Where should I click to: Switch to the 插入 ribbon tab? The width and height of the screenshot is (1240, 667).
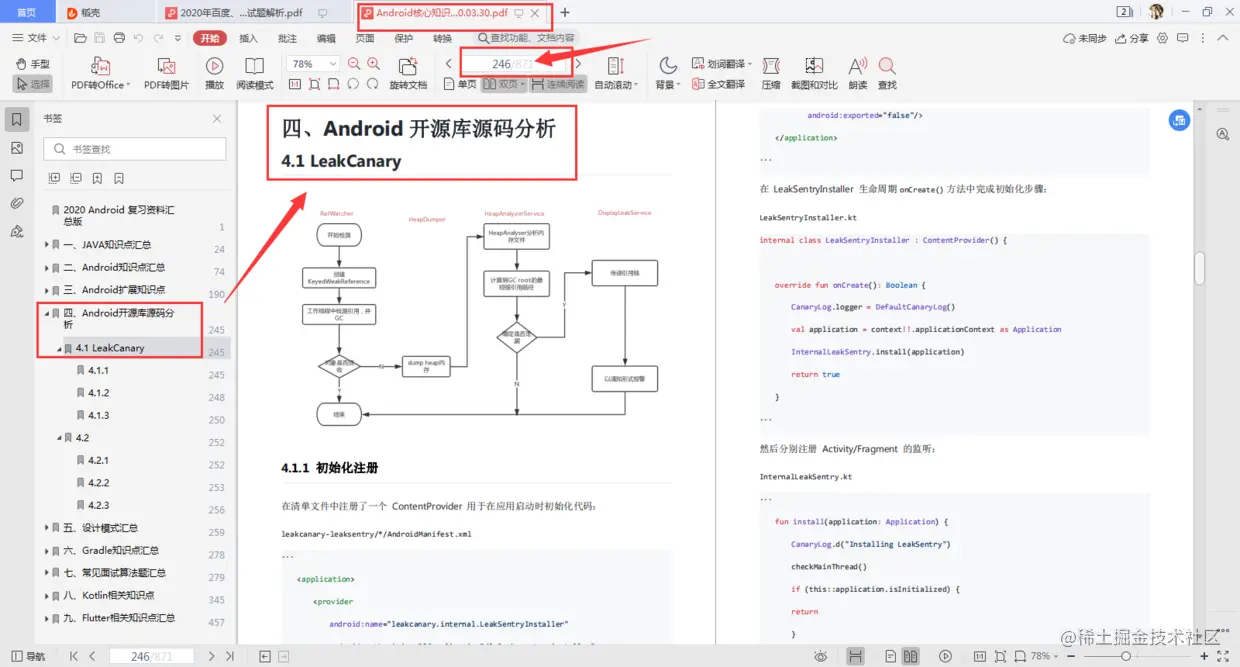248,38
